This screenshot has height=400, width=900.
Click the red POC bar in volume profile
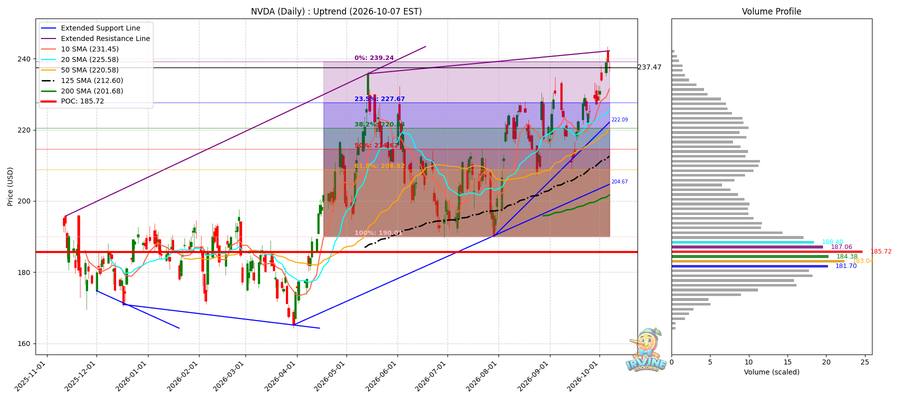pos(767,251)
